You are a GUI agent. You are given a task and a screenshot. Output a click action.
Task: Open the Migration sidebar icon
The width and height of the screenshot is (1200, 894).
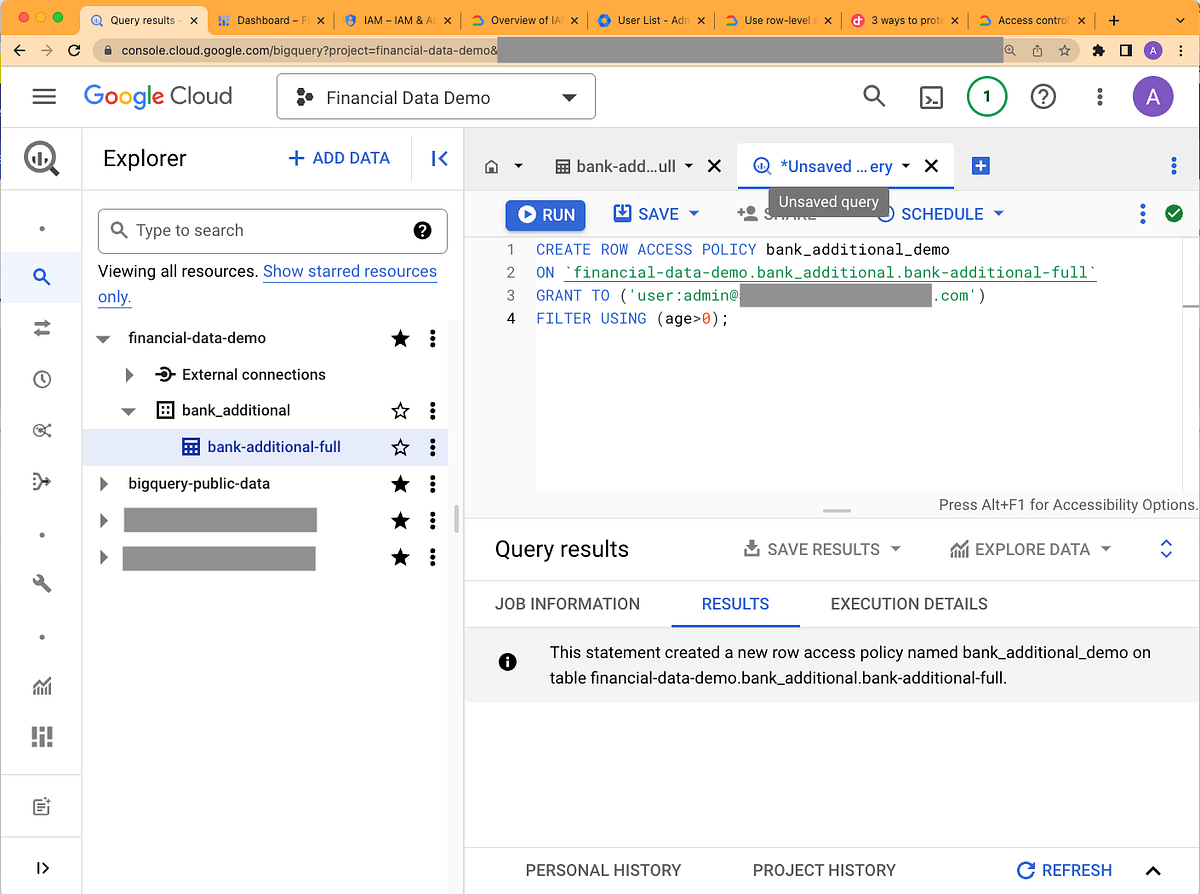(x=41, y=481)
